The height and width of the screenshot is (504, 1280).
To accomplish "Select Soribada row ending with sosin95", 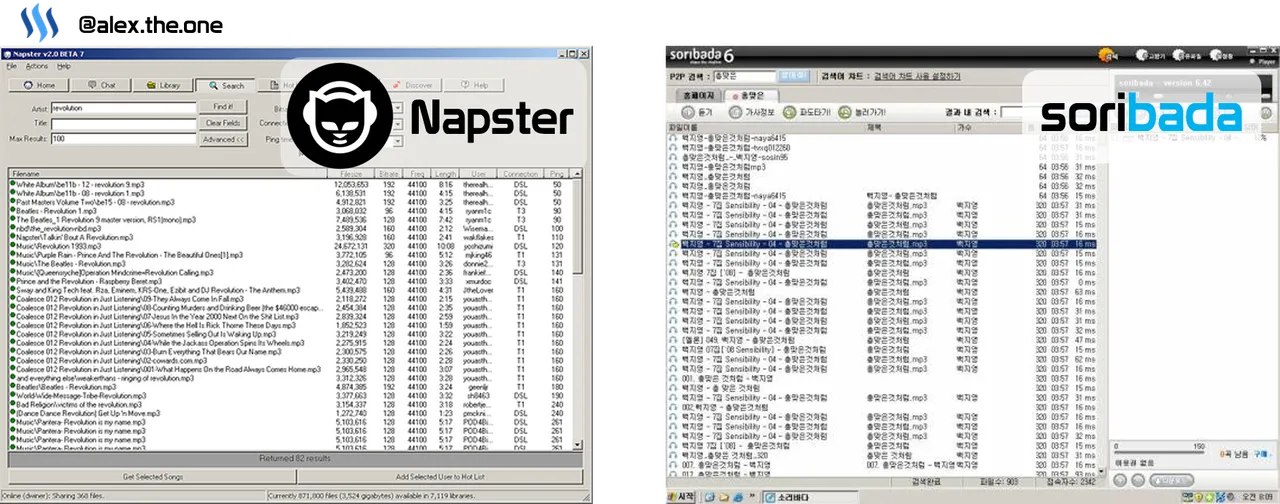I will (883, 157).
